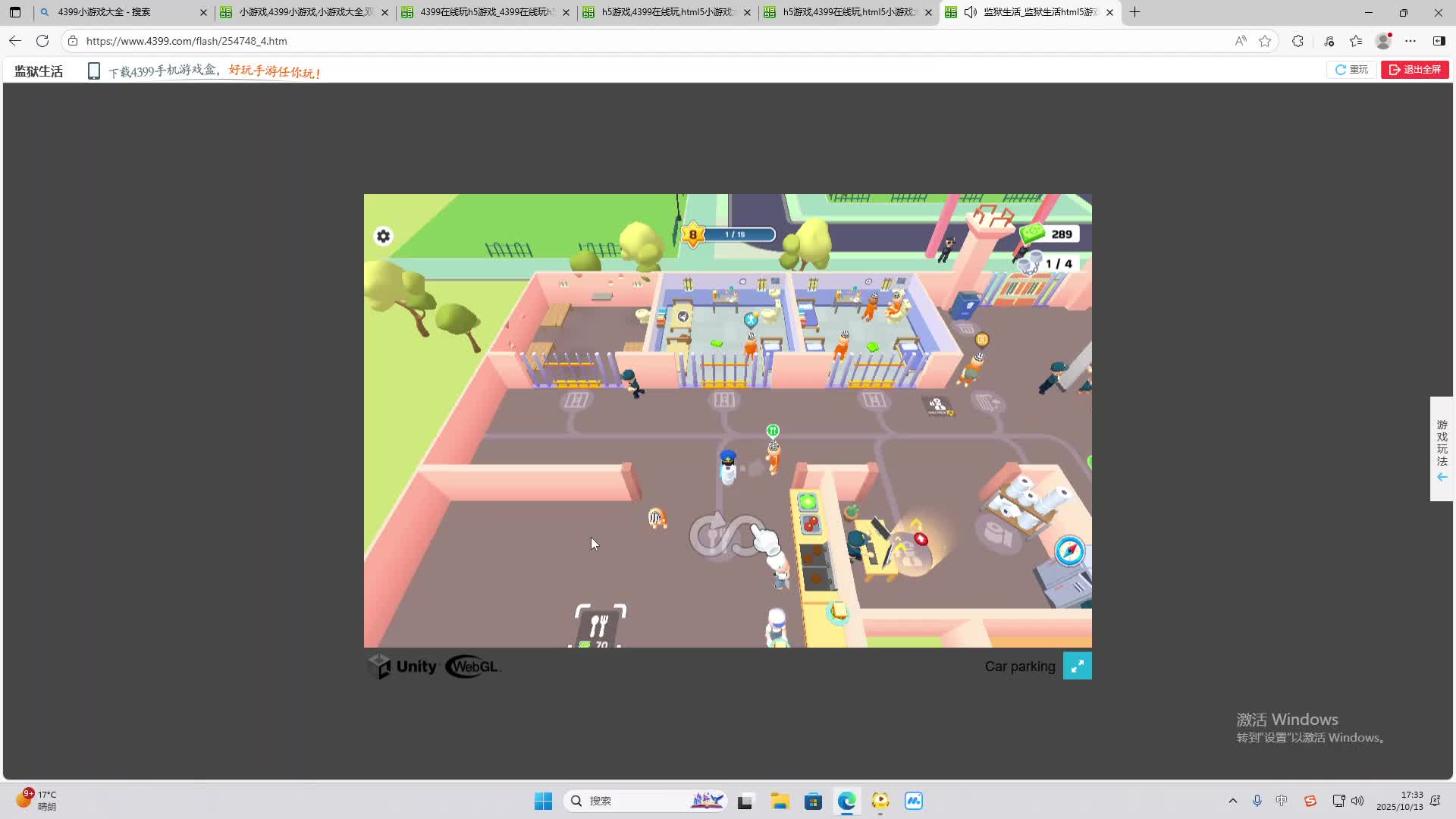Open the Extensions puzzle icon
This screenshot has height=819, width=1456.
1298,41
